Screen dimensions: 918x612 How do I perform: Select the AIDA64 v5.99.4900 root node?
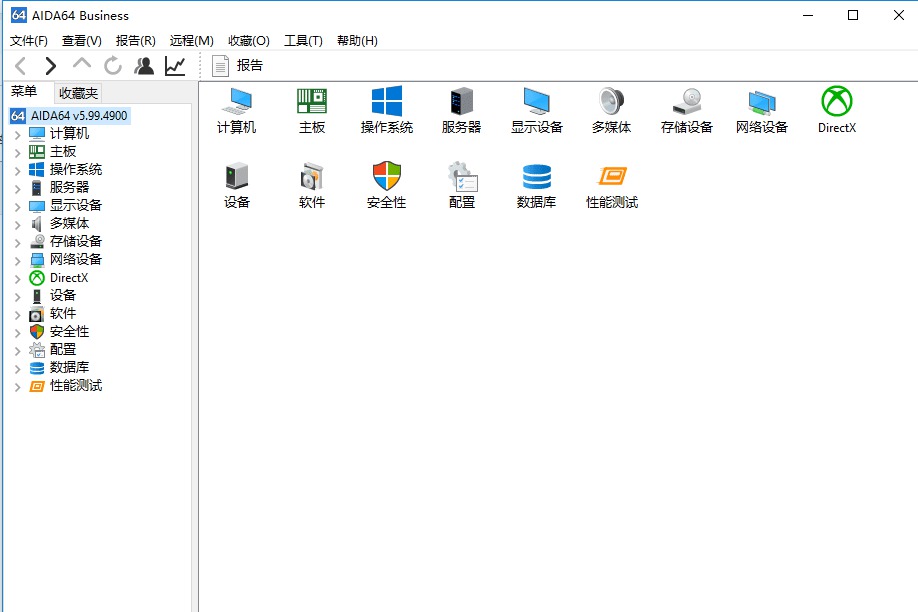(x=70, y=115)
